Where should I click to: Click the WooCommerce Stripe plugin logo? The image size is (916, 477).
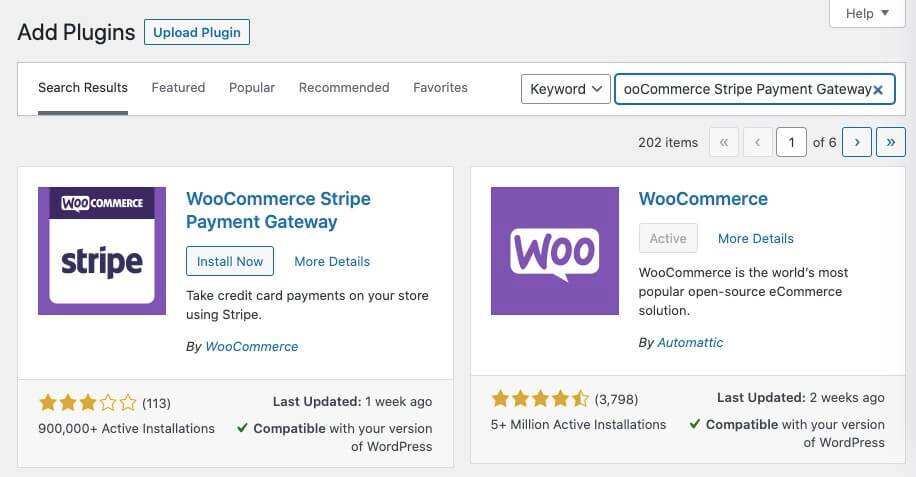(102, 251)
